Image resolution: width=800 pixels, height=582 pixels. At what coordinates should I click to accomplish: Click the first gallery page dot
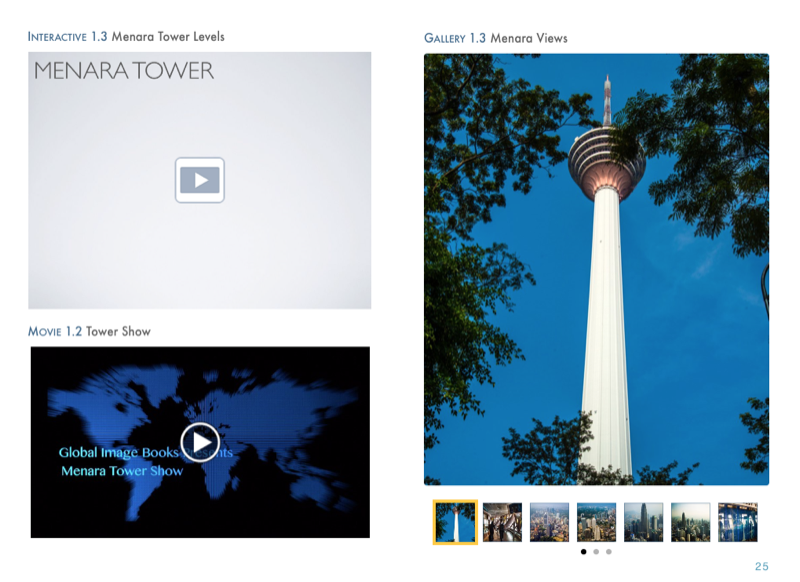tap(584, 551)
